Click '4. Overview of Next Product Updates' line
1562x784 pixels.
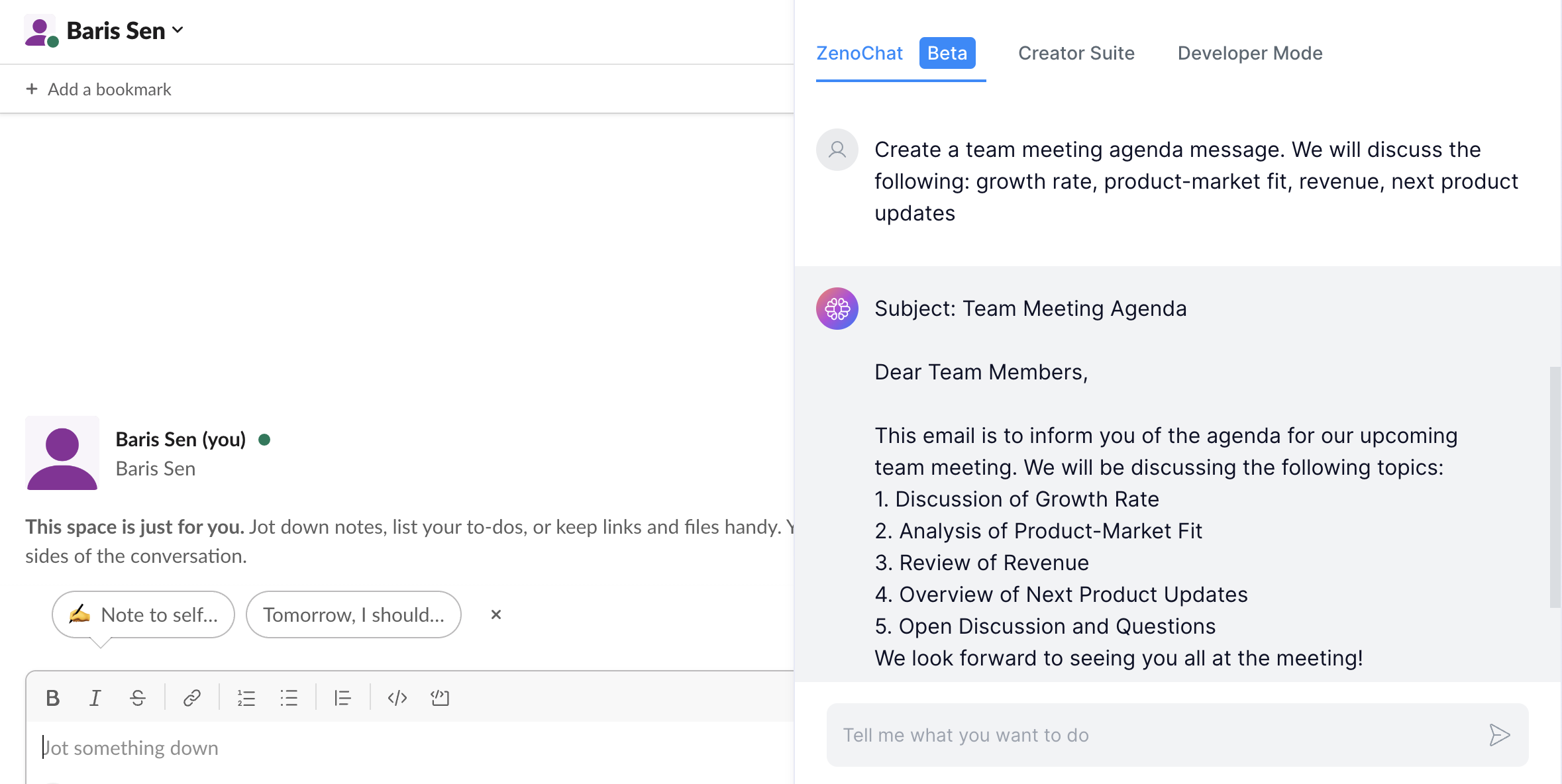[1061, 595]
